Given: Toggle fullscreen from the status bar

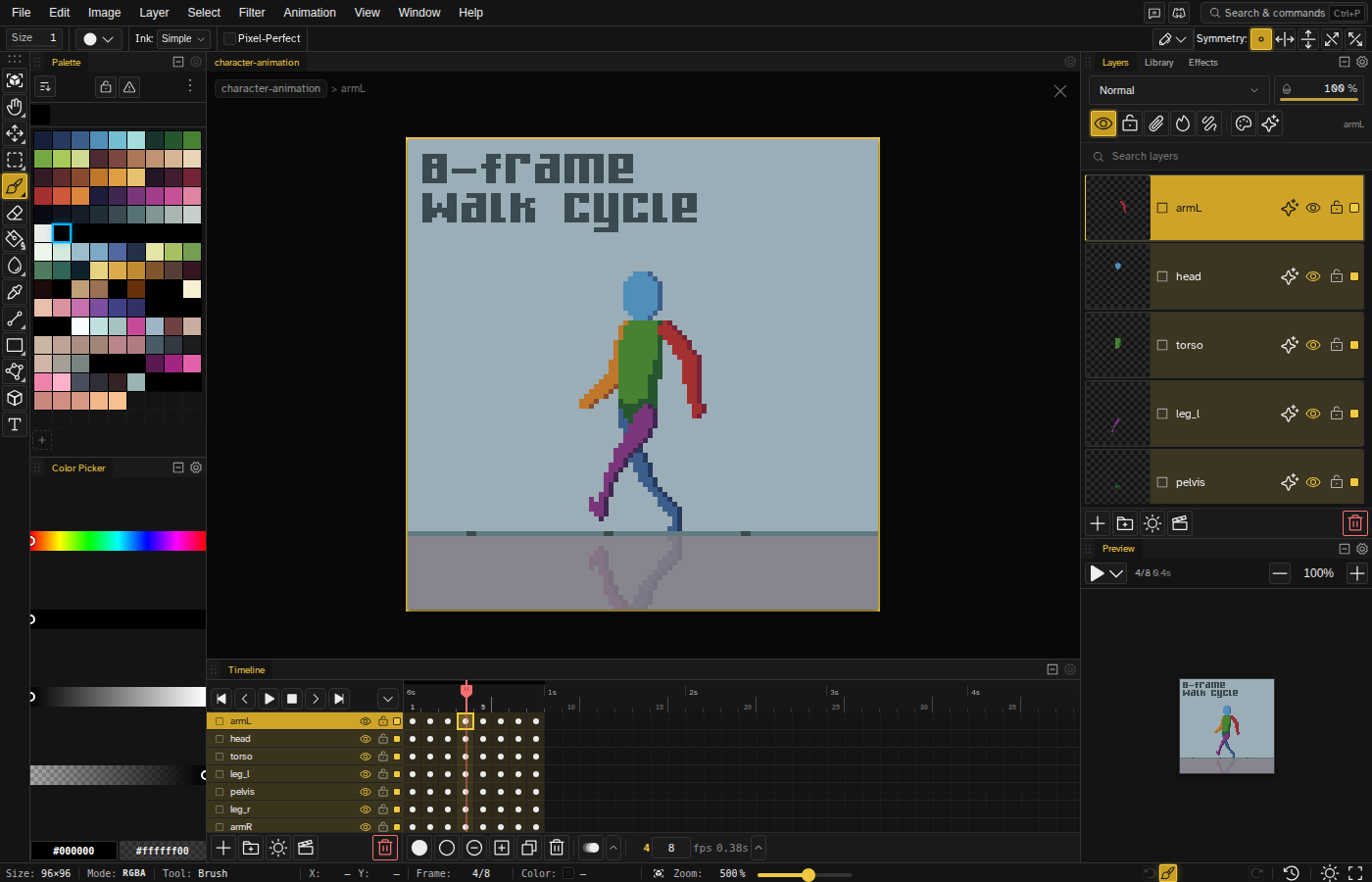Looking at the screenshot, I should pyautogui.click(x=1356, y=873).
